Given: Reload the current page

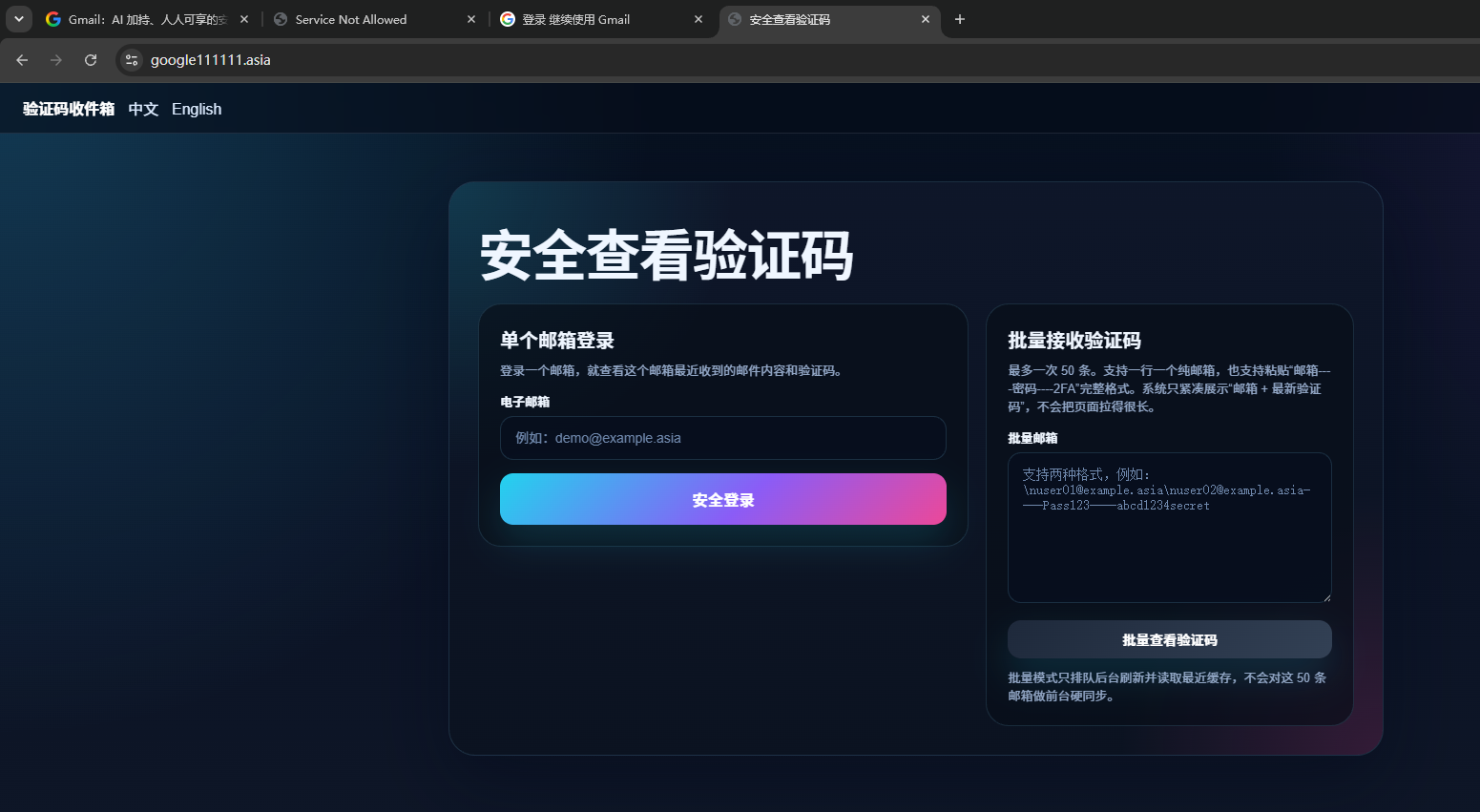Looking at the screenshot, I should click(x=91, y=60).
